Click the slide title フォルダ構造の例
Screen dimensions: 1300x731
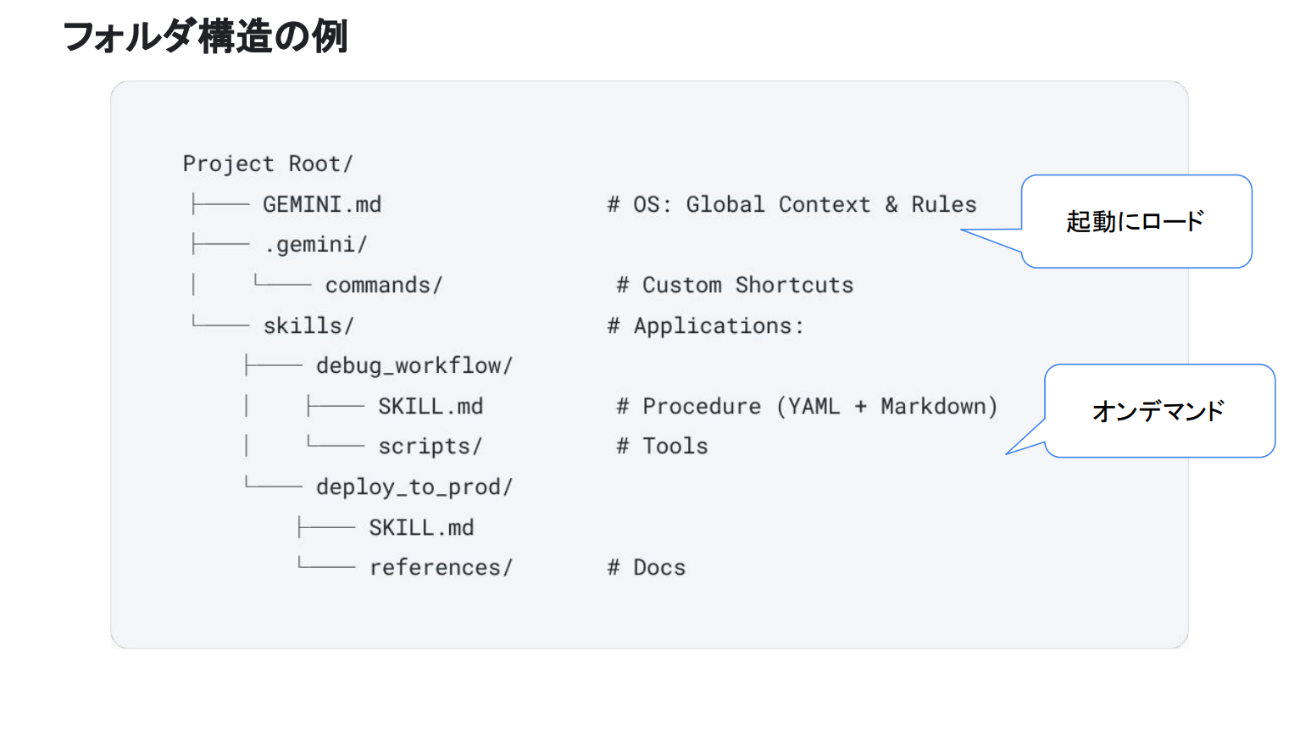tap(205, 37)
